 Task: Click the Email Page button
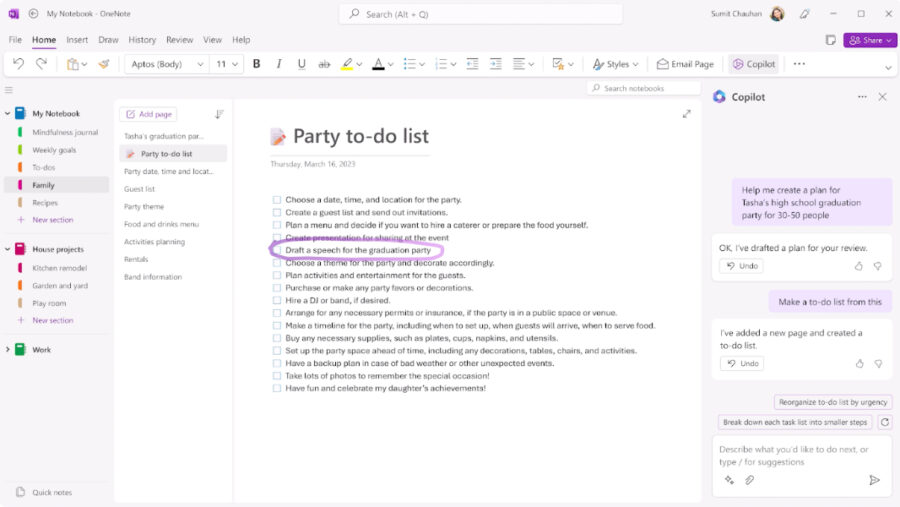[x=685, y=64]
